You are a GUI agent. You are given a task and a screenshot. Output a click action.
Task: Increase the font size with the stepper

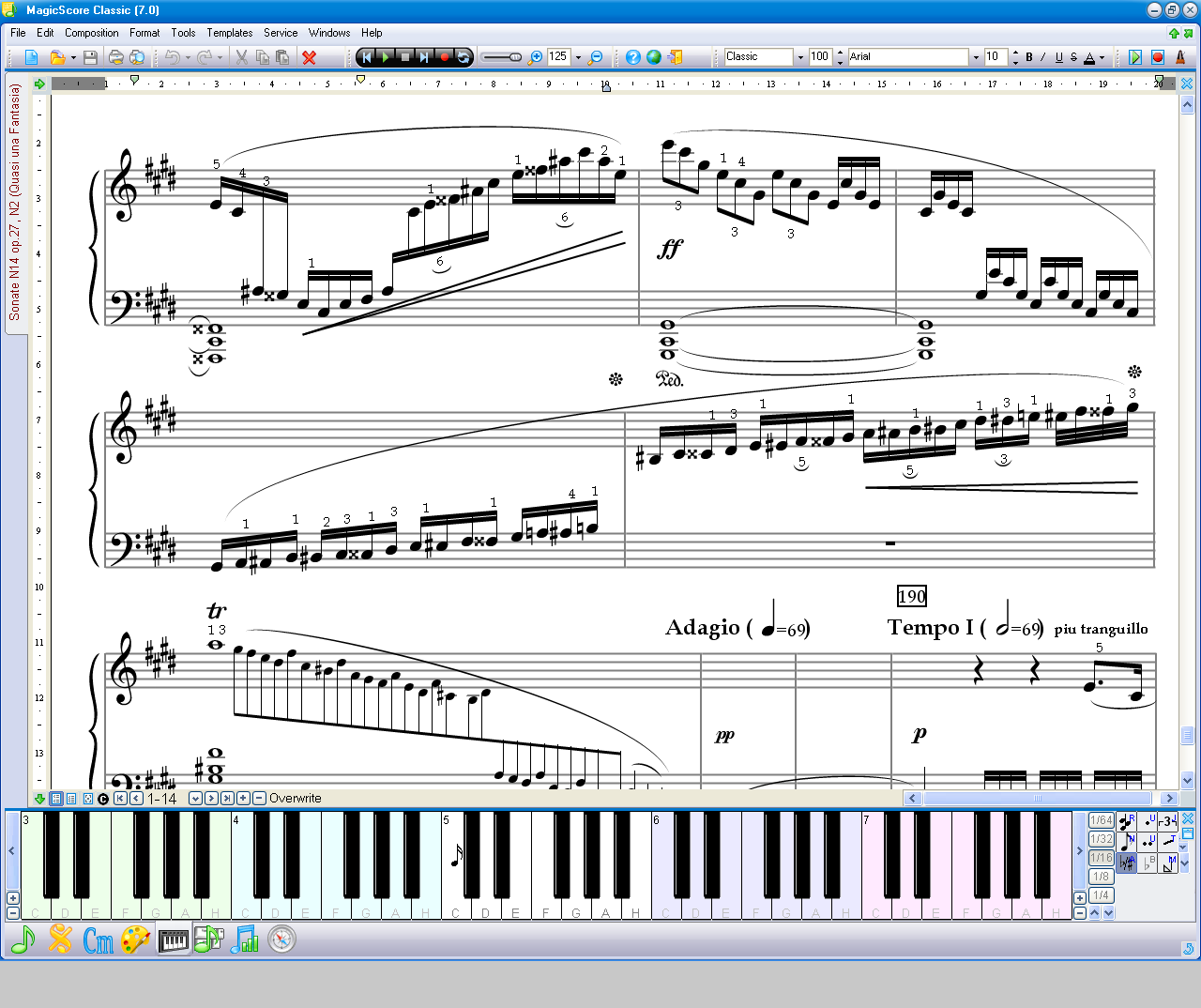click(1015, 53)
